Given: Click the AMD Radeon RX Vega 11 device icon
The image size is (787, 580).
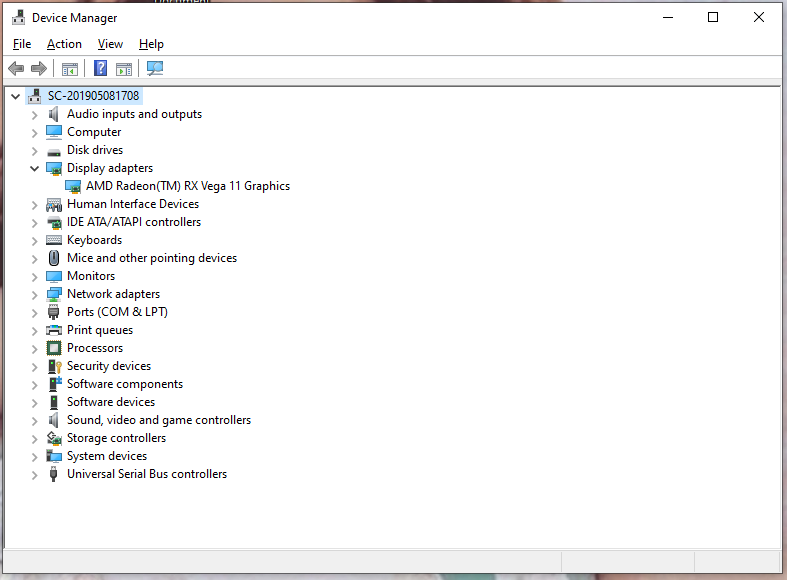Looking at the screenshot, I should tap(73, 187).
